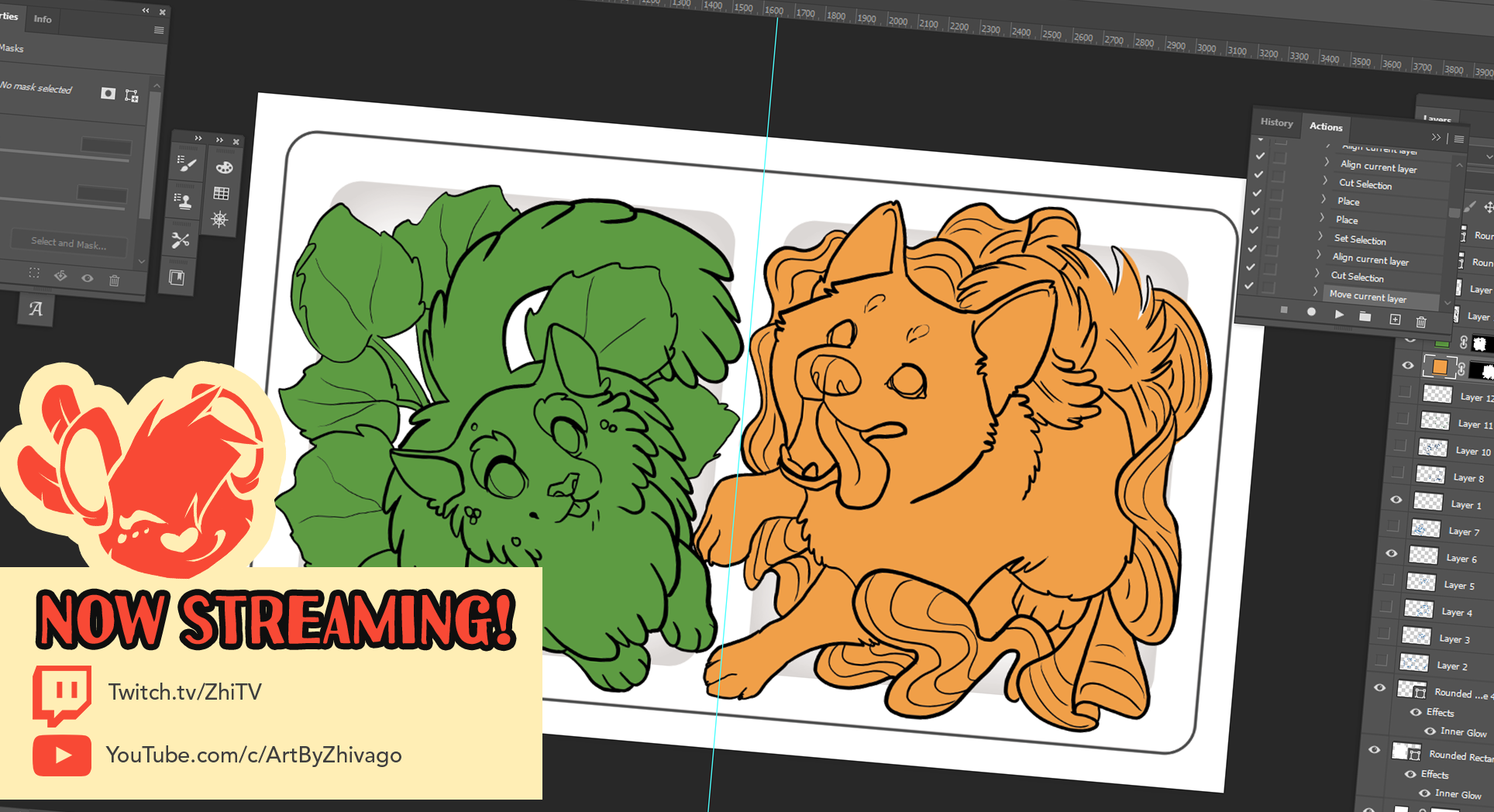This screenshot has width=1494, height=812.
Task: Load selection from mask dashed-square icon
Action: pyautogui.click(x=34, y=273)
